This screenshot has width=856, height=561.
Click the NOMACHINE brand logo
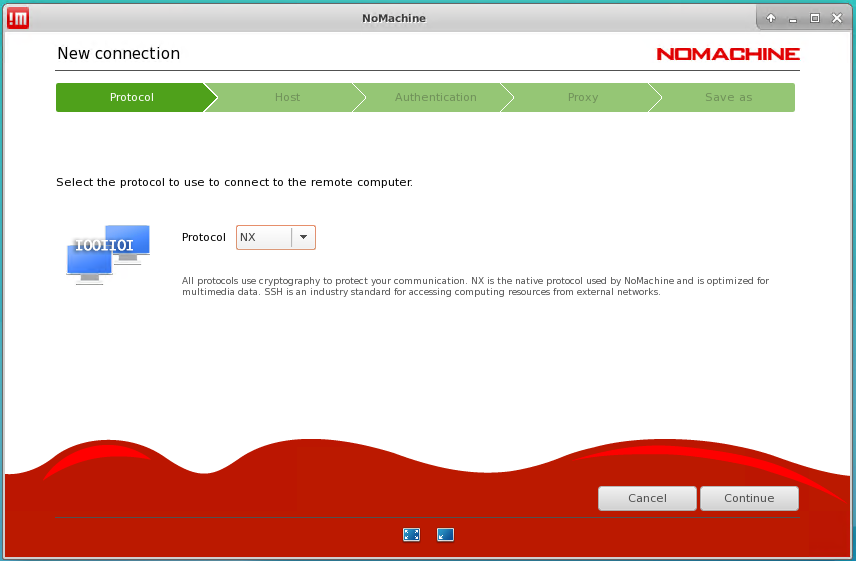coord(728,53)
